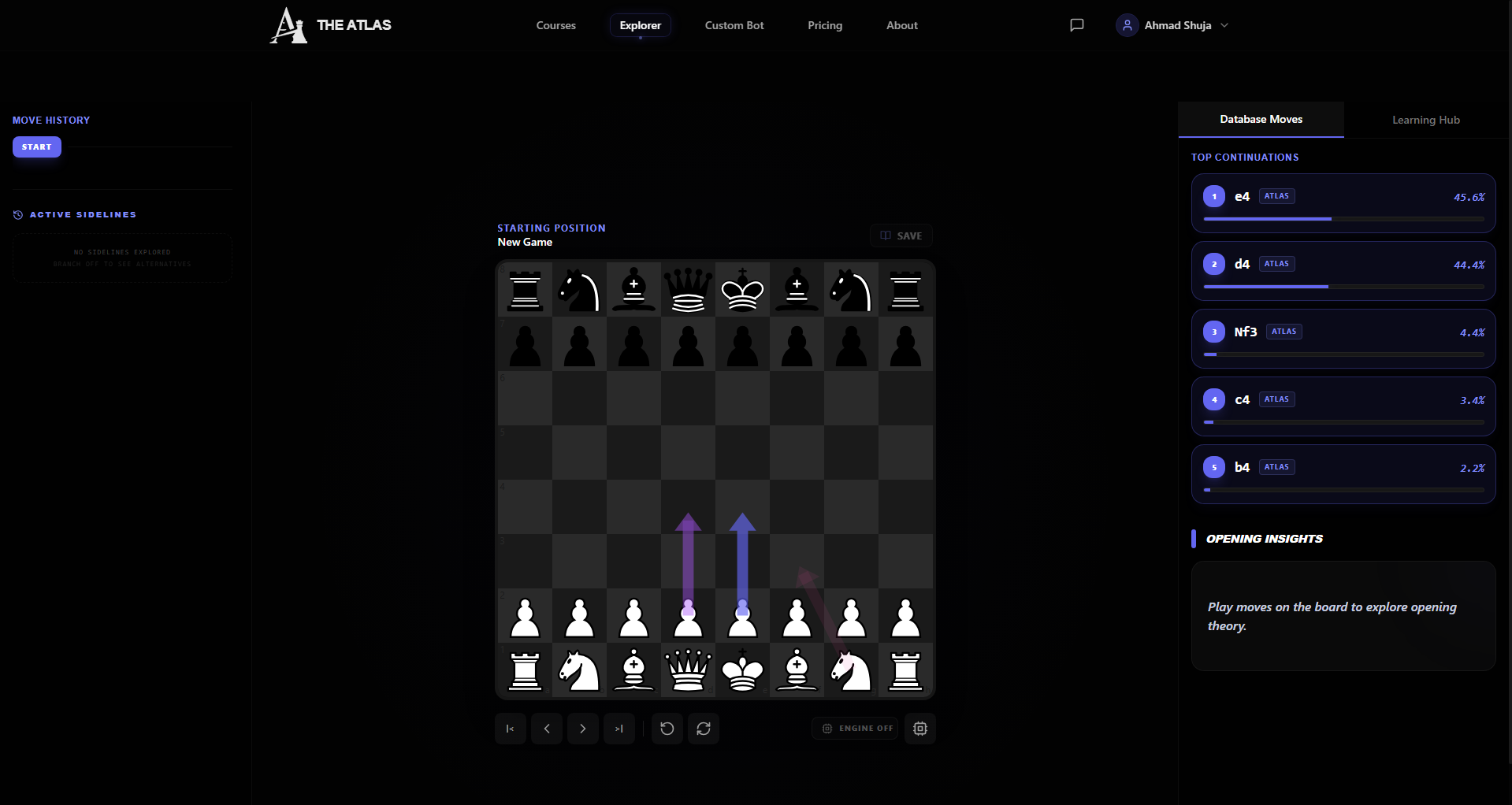Step back one move with the left chevron

tap(546, 729)
